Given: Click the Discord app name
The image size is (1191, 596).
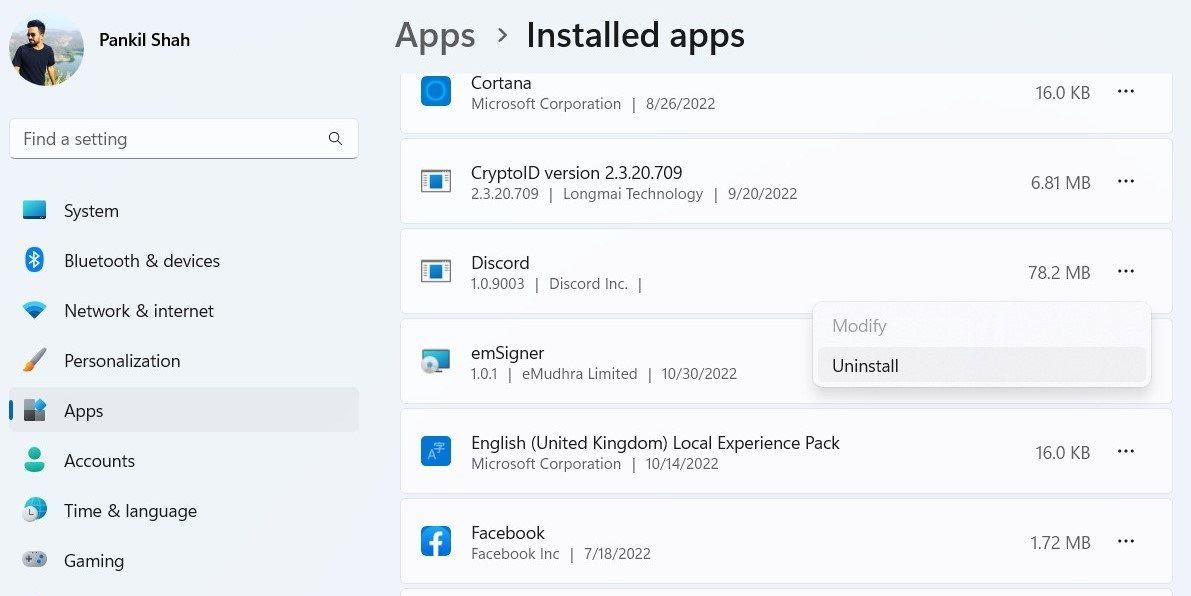Looking at the screenshot, I should click(500, 263).
